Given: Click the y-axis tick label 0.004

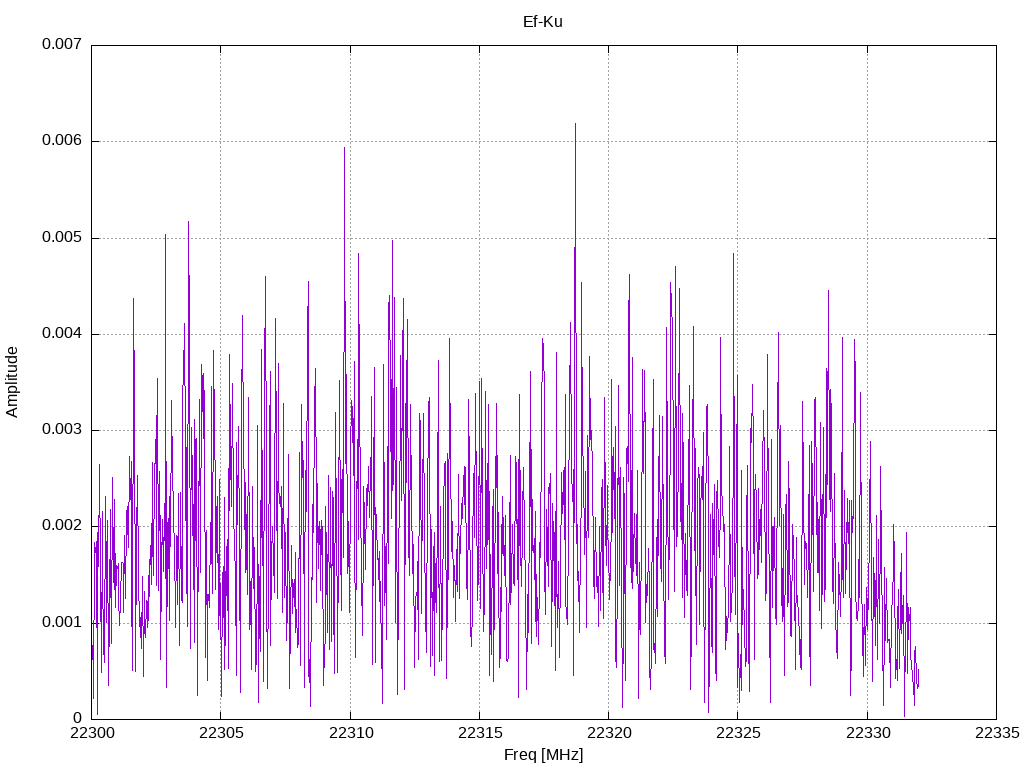Looking at the screenshot, I should click(x=62, y=334).
